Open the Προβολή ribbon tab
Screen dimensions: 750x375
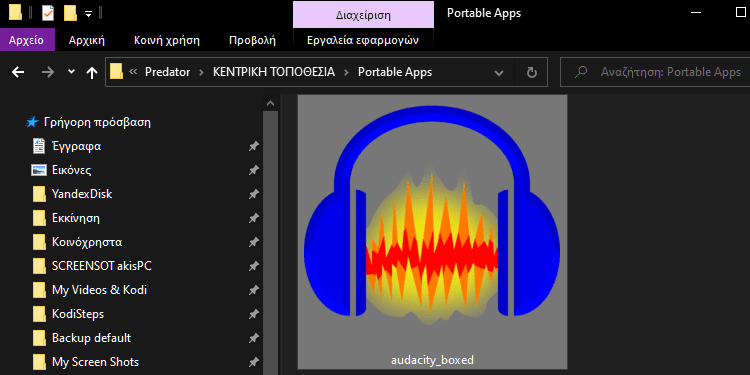[253, 40]
